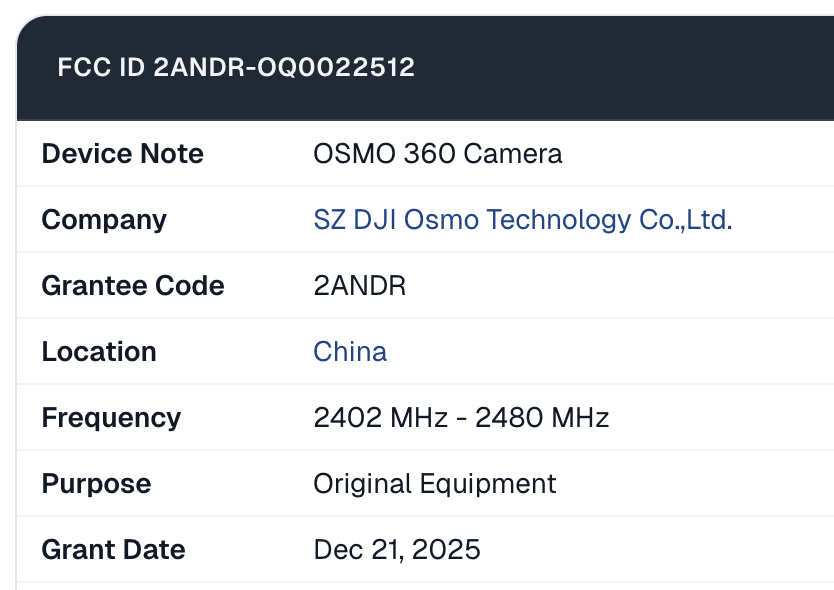
Task: Select the 2ANDR-OQ0022512 ID number in the header
Action: click(284, 68)
